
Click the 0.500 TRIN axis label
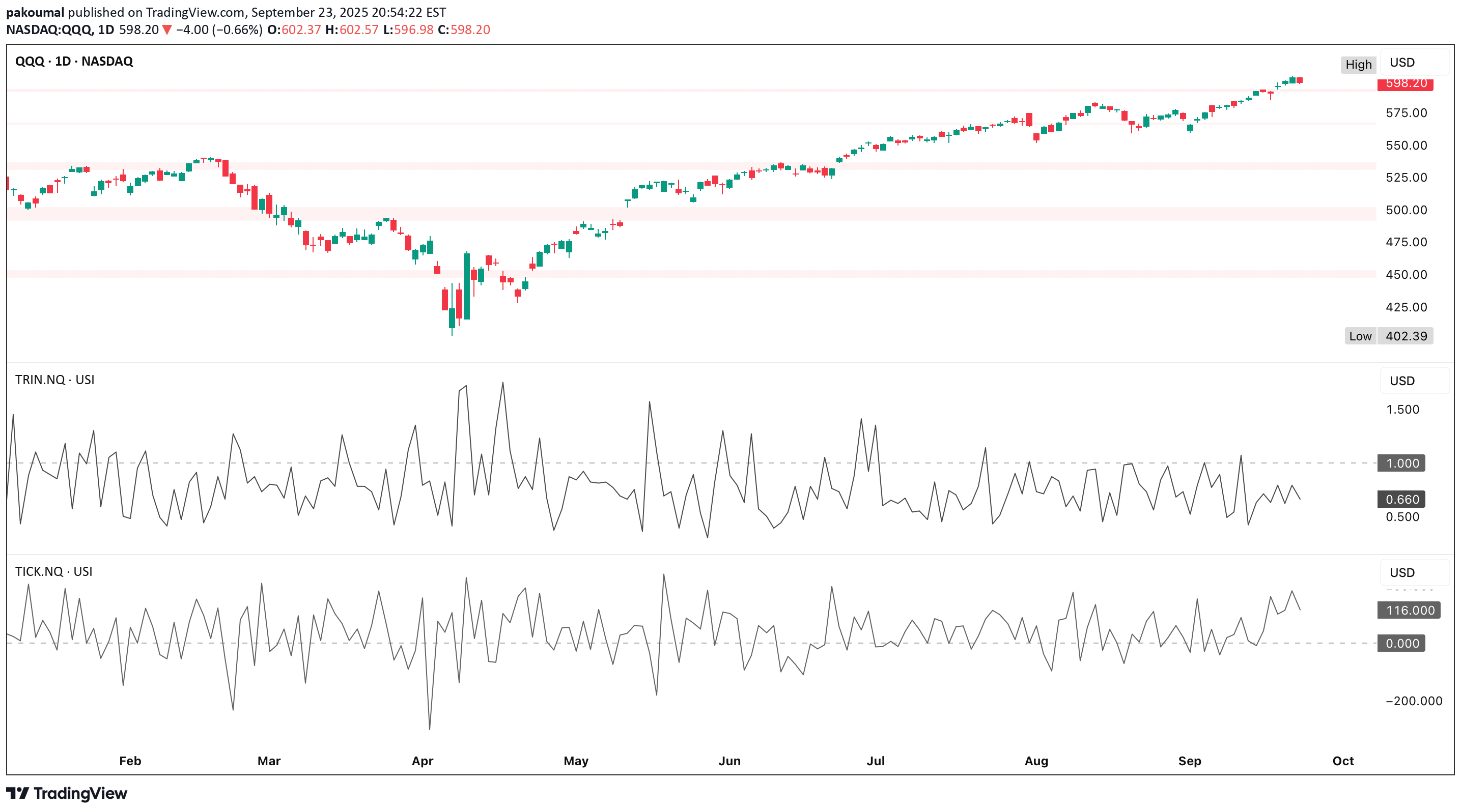click(x=1402, y=517)
